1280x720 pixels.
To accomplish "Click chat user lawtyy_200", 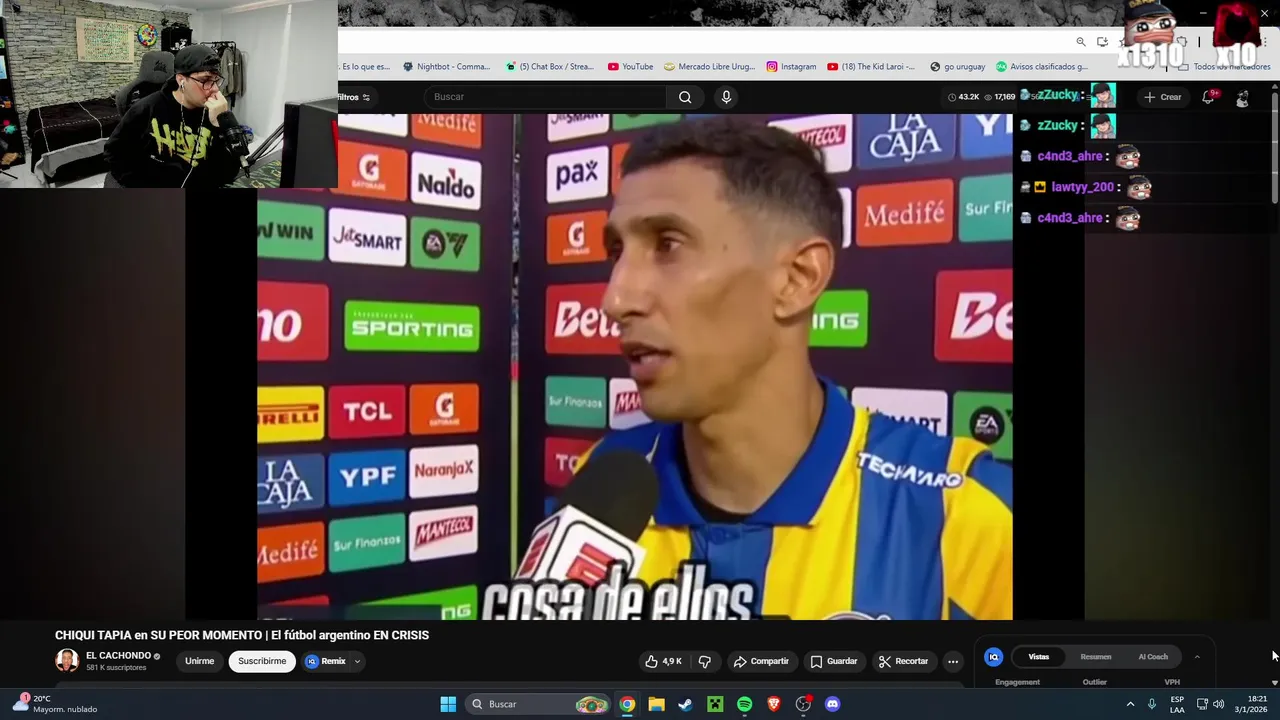I will pyautogui.click(x=1082, y=187).
